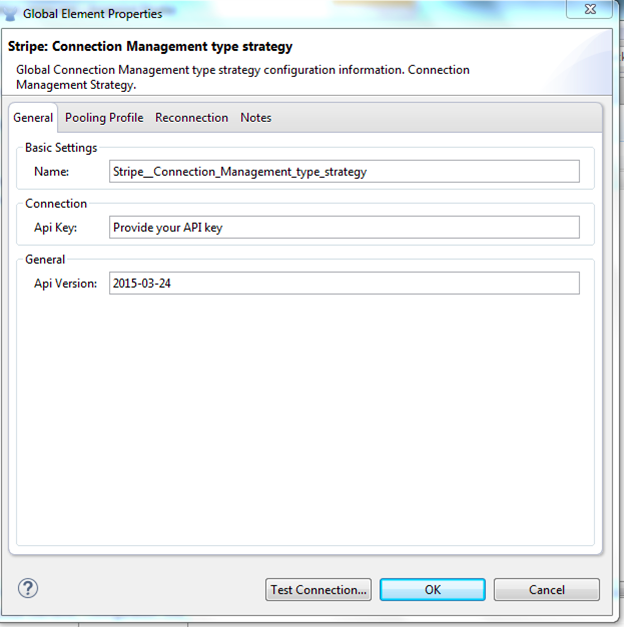
Task: Click the 'Connection' group heading
Action: click(x=56, y=204)
